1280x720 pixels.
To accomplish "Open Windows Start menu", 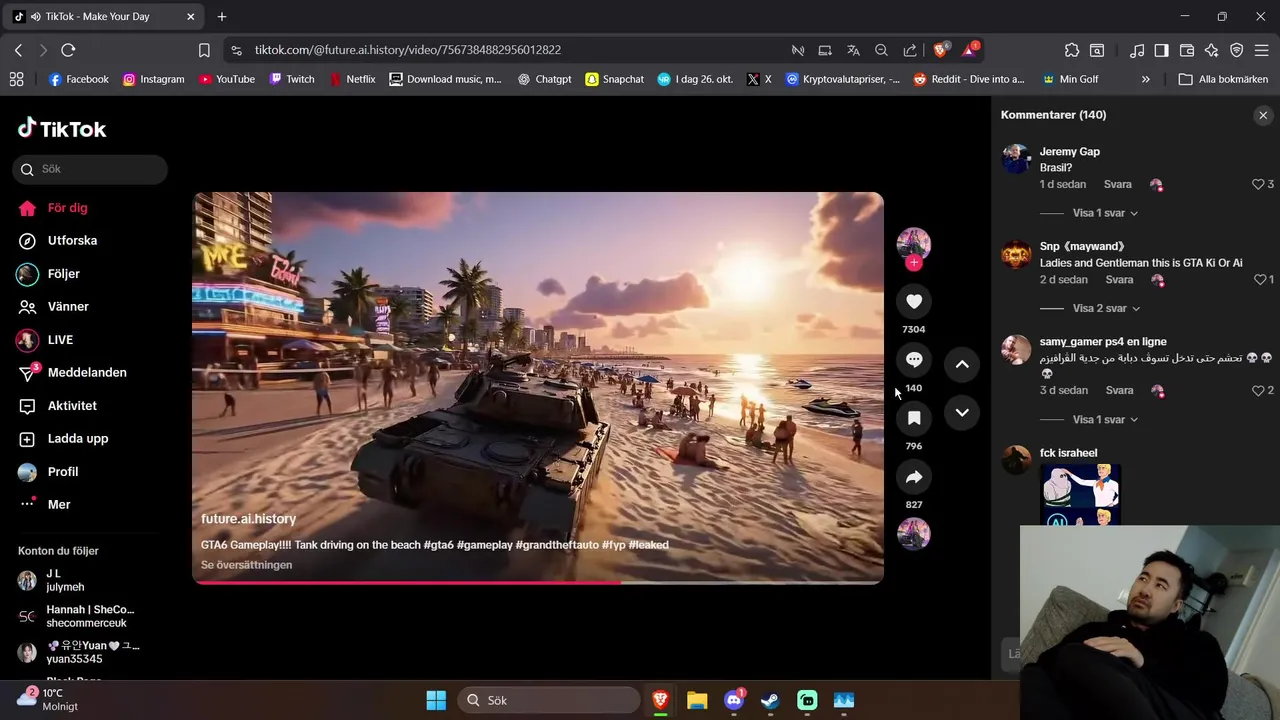I will coord(436,700).
